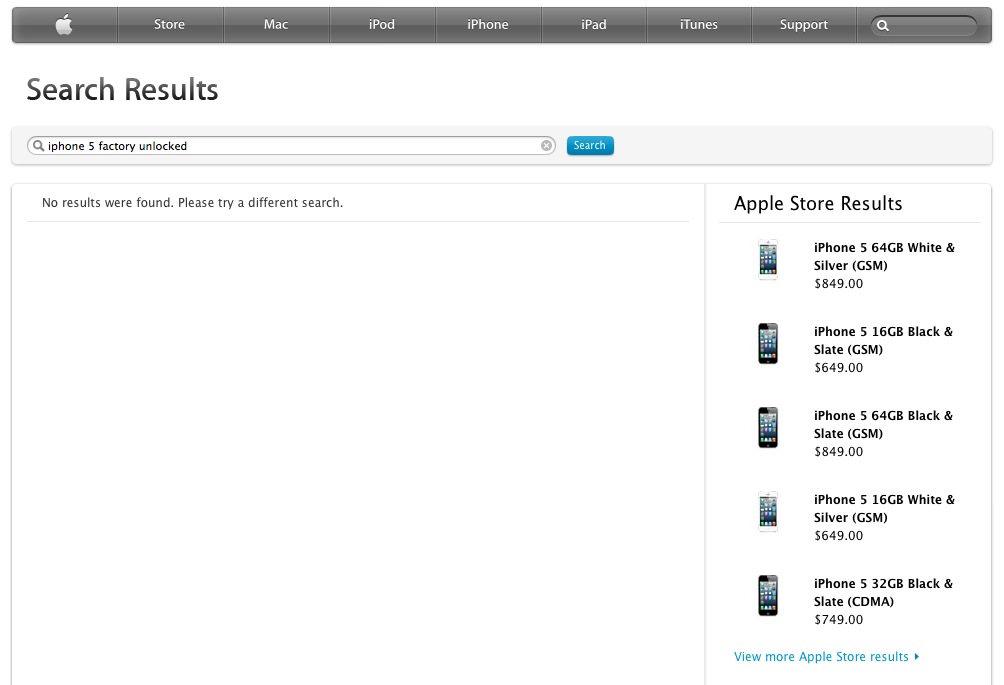
Task: Click thumbnail of 16GB White & Silver iPhone
Action: tap(768, 511)
